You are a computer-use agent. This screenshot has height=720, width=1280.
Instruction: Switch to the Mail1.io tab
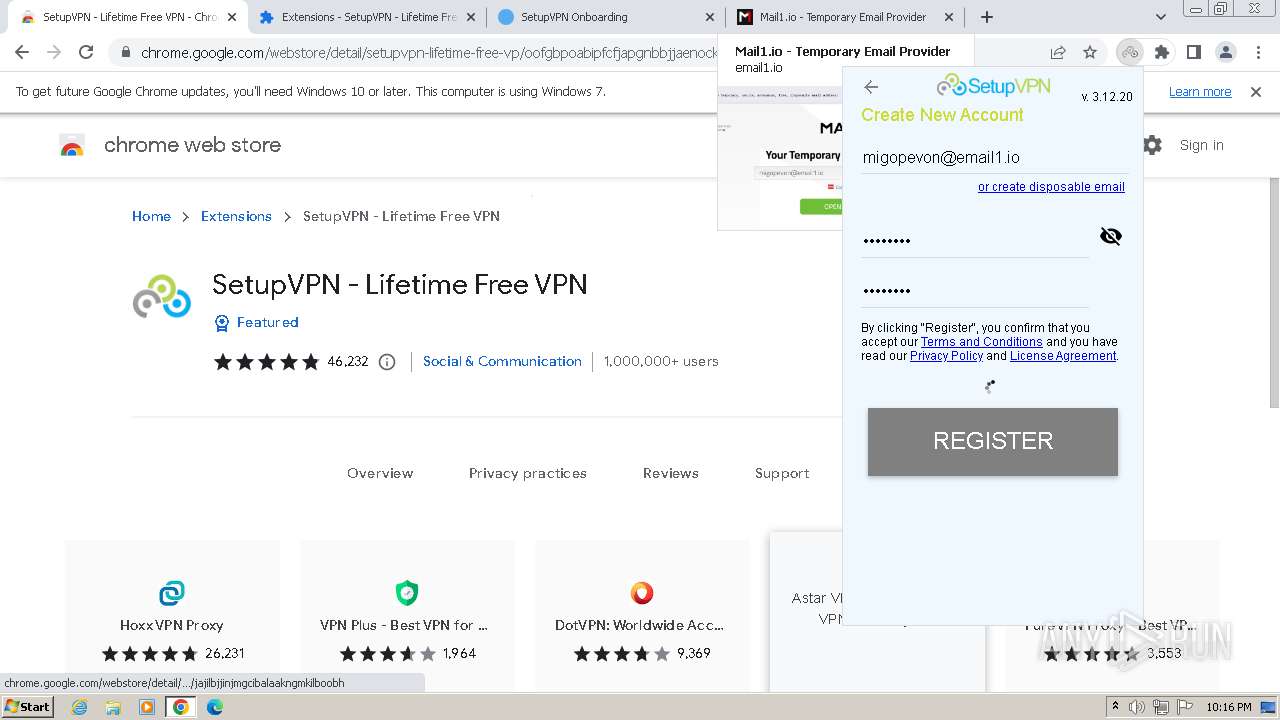[x=844, y=17]
